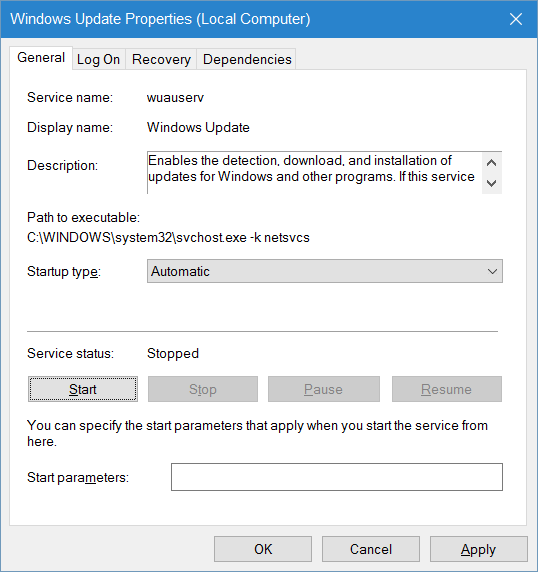The width and height of the screenshot is (538, 572).
Task: Open the Recovery tab
Action: (x=161, y=59)
